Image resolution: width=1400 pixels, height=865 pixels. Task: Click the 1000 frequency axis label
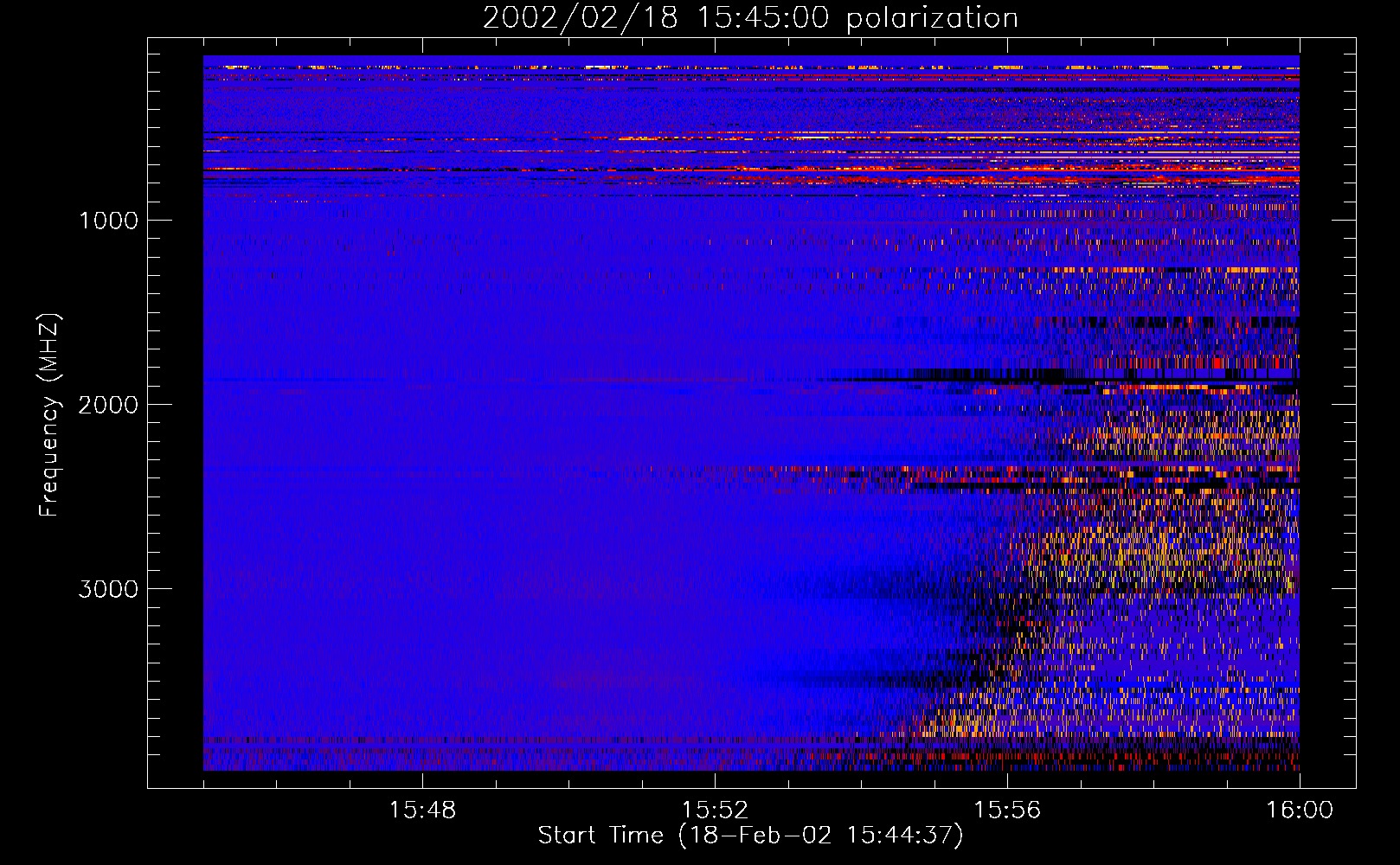[109, 221]
